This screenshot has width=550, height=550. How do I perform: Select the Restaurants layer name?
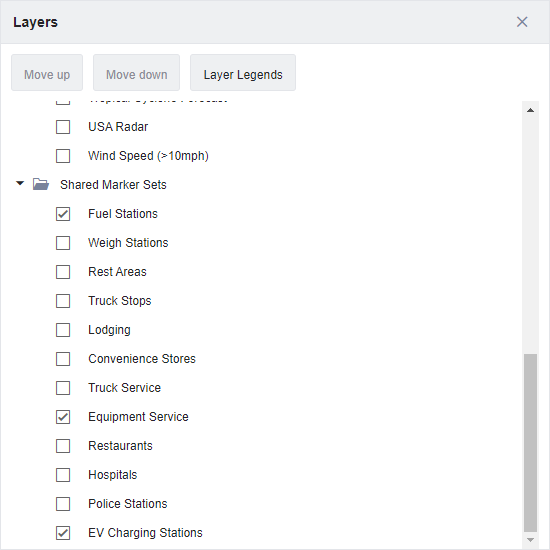coord(120,446)
